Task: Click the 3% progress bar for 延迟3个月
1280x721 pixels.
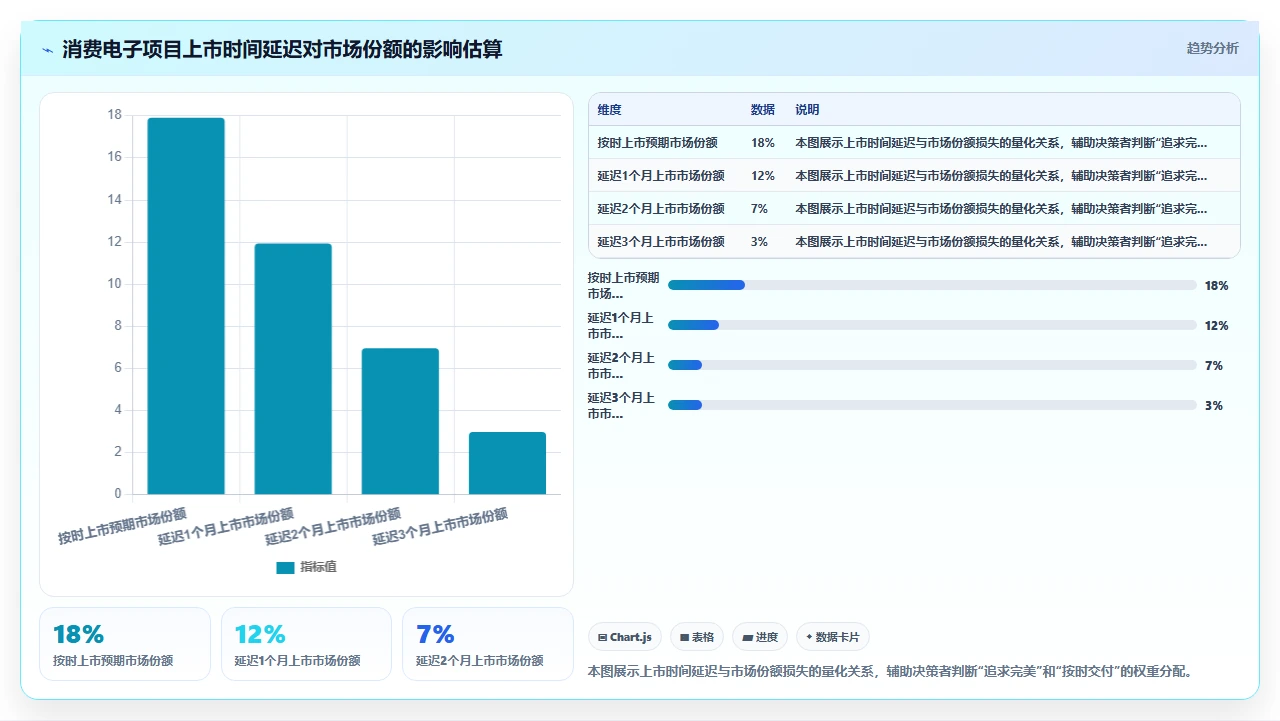Action: point(932,405)
